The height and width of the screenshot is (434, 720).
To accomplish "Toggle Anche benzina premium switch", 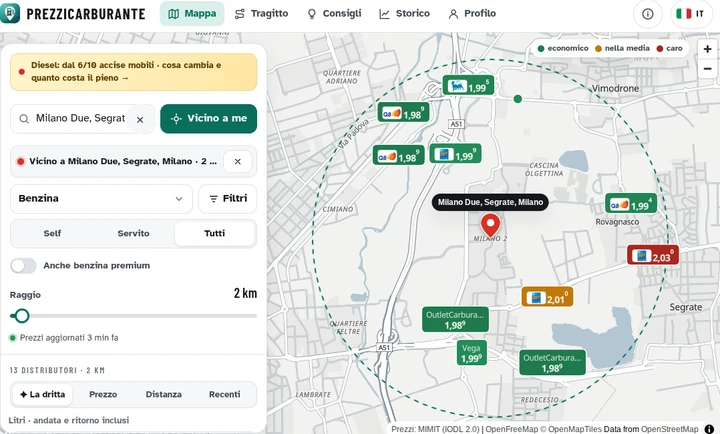I will (x=23, y=265).
